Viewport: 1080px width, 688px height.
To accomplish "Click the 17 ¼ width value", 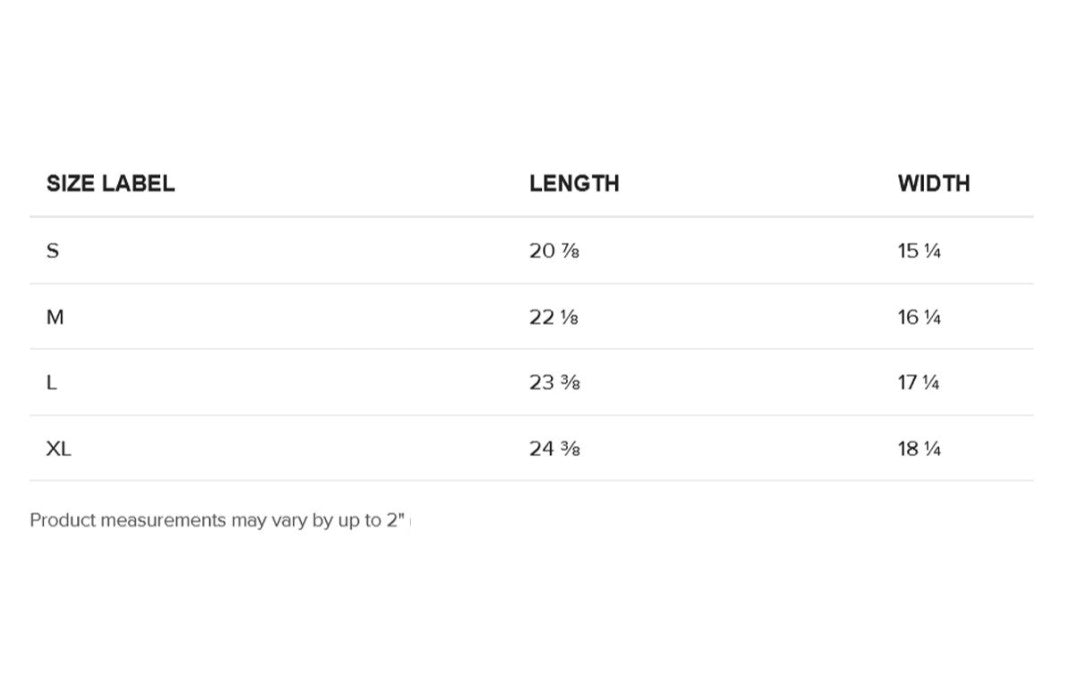I will (918, 383).
